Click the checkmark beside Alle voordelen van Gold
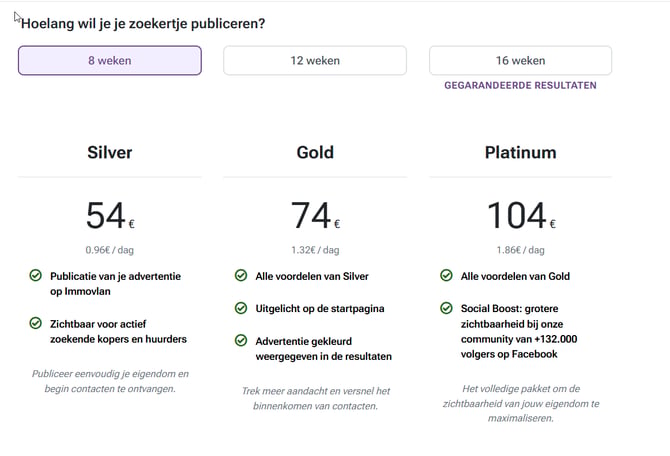The image size is (670, 456). coord(446,276)
